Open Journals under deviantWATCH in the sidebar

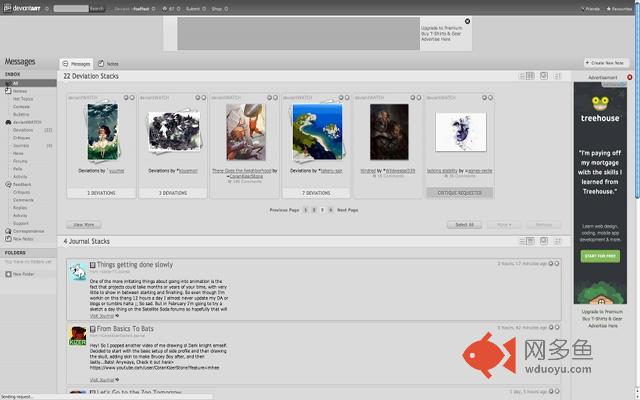(x=21, y=145)
